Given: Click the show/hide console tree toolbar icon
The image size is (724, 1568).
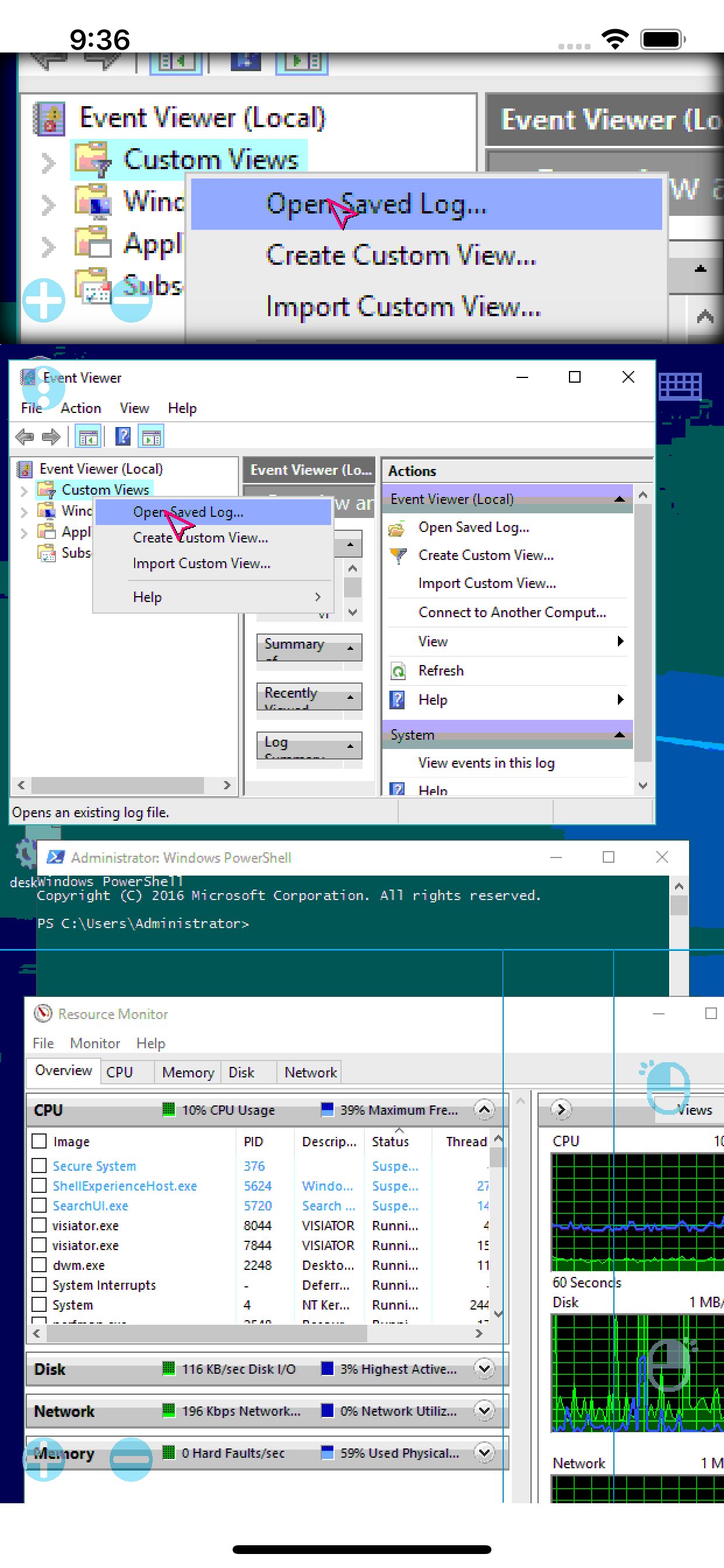Looking at the screenshot, I should point(87,436).
